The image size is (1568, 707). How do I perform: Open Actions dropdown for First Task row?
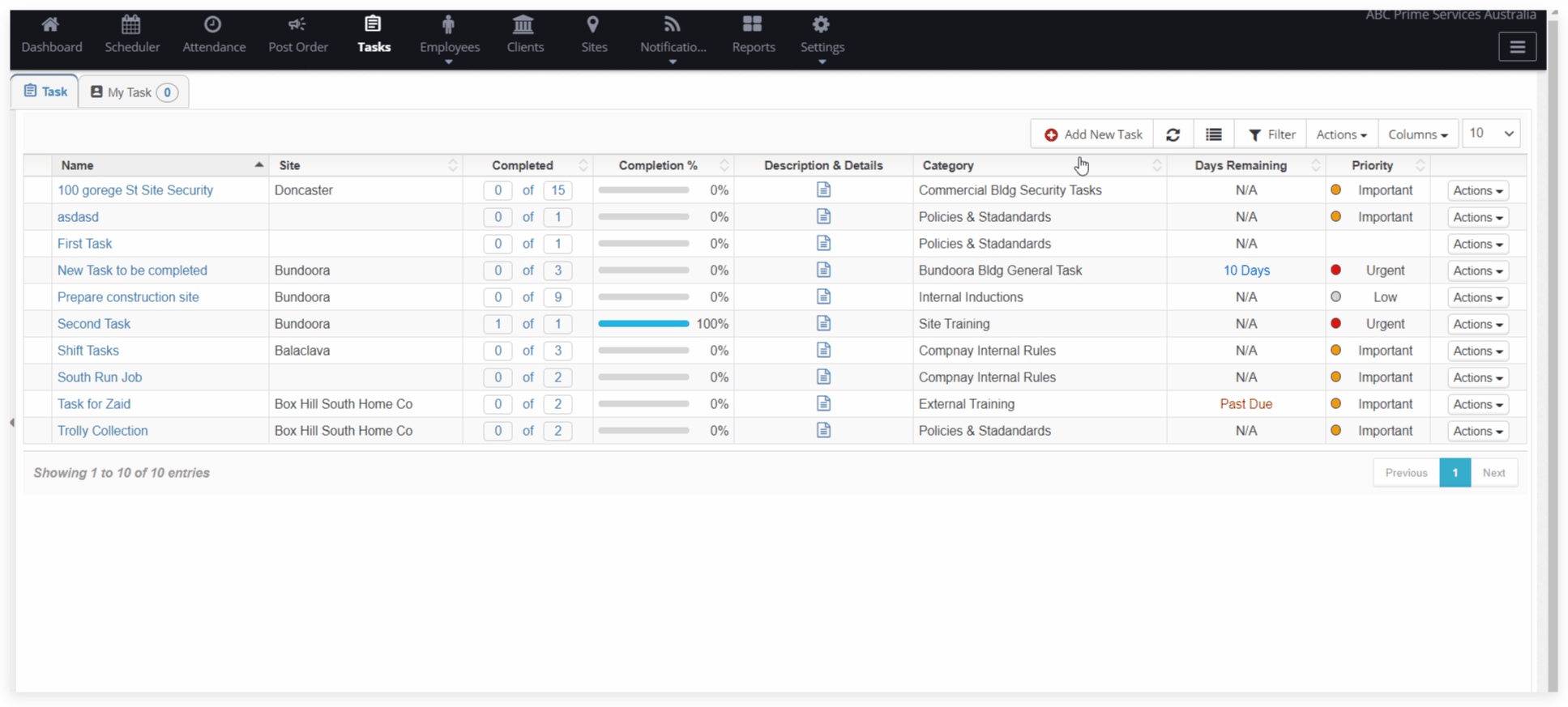tap(1478, 244)
